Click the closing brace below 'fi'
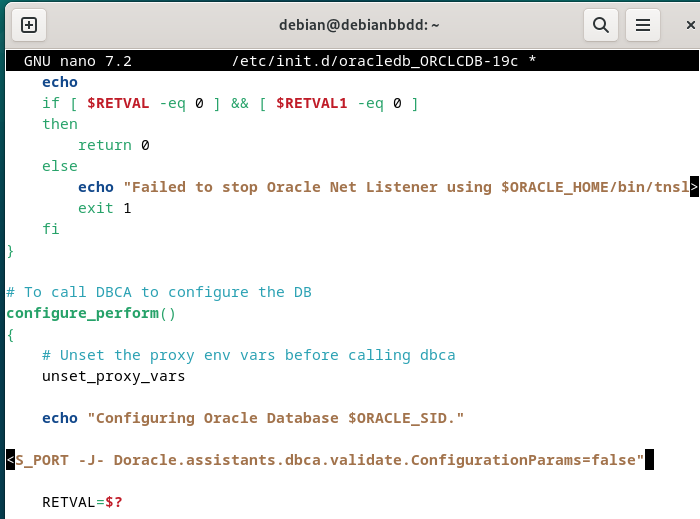This screenshot has height=519, width=700. [10, 251]
